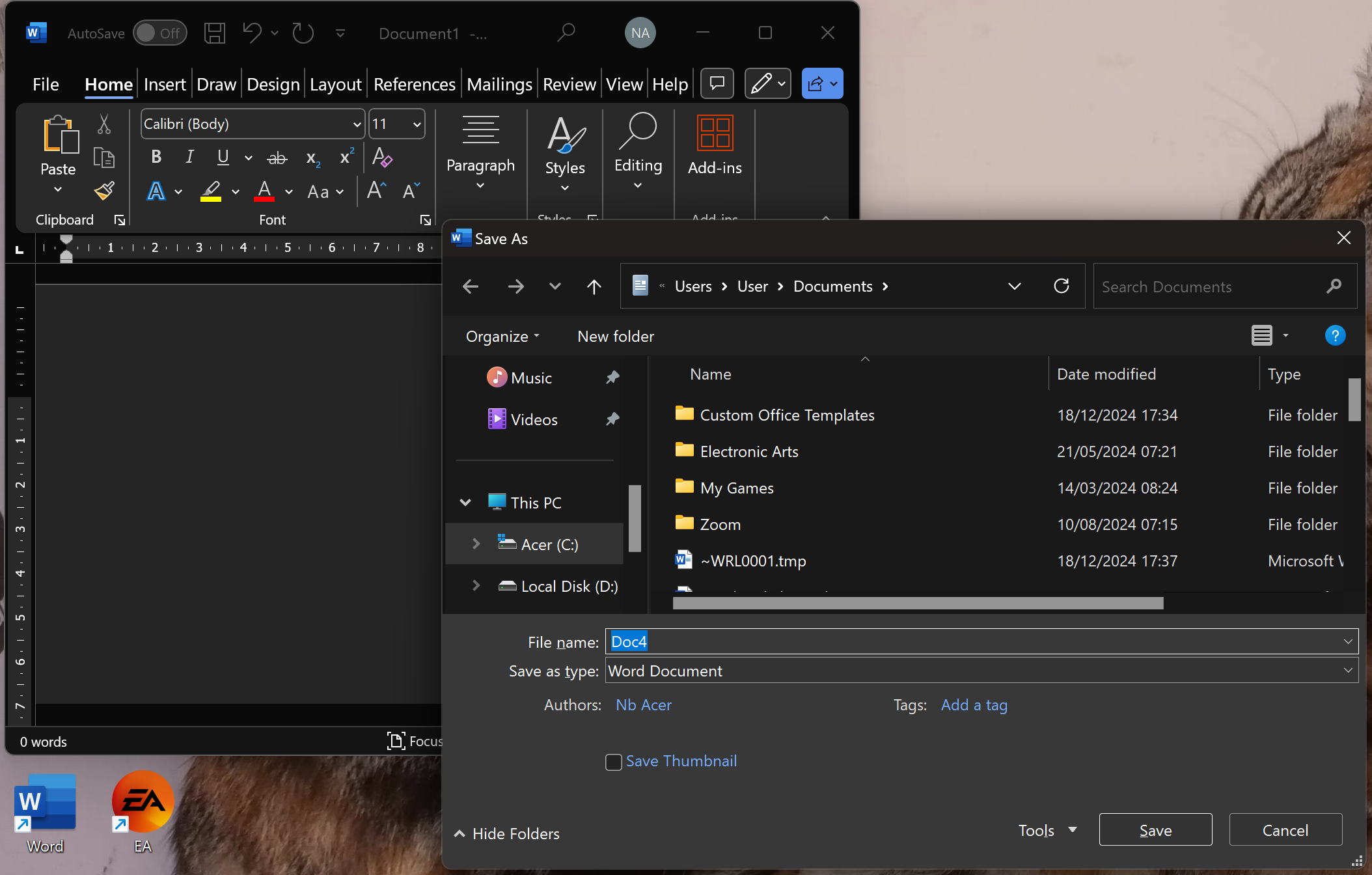Select the Clear All Formatting icon
The width and height of the screenshot is (1372, 875).
point(383,156)
